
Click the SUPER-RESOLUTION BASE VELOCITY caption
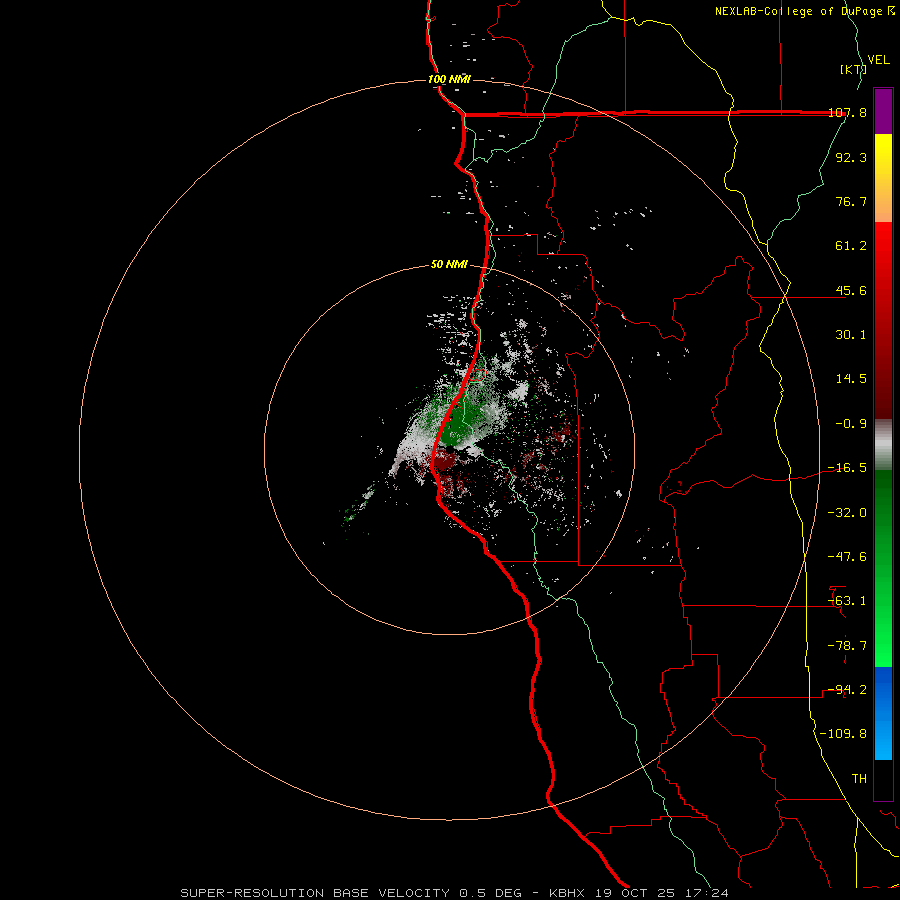455,893
